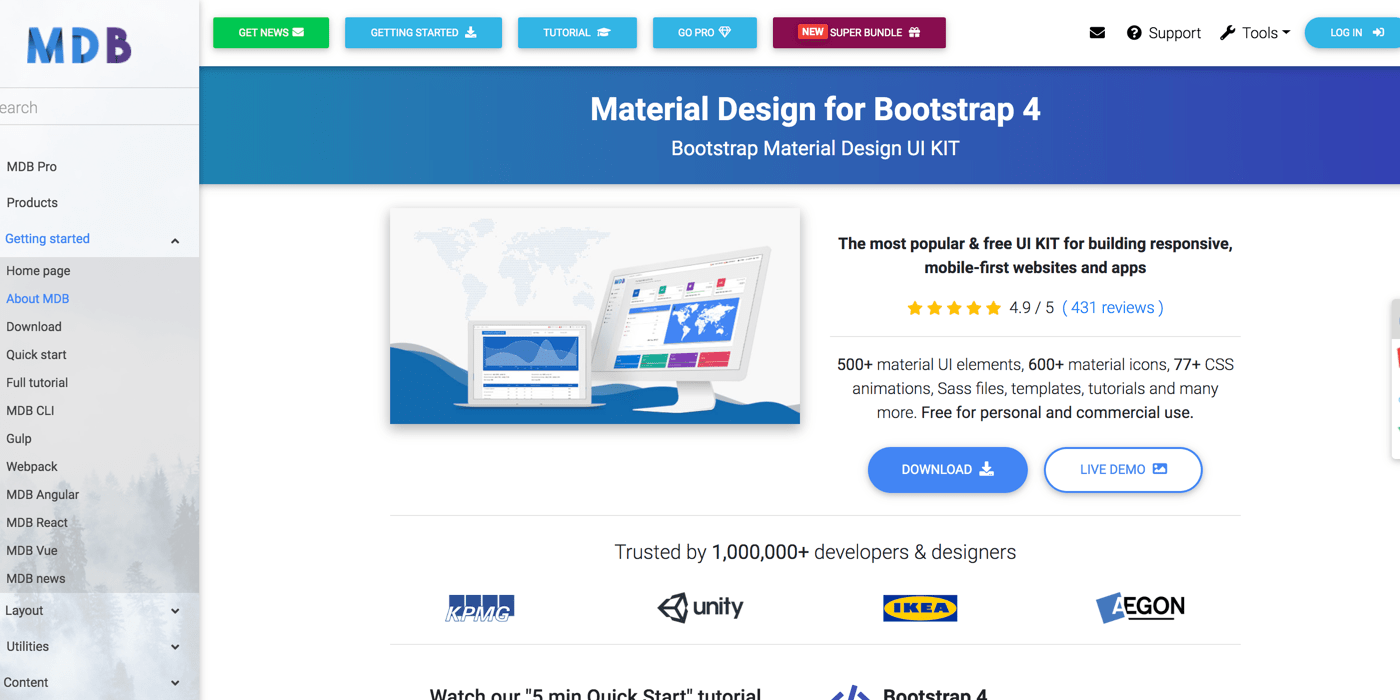Select Products in sidebar
Screen dimensions: 1400x700
[x=32, y=203]
